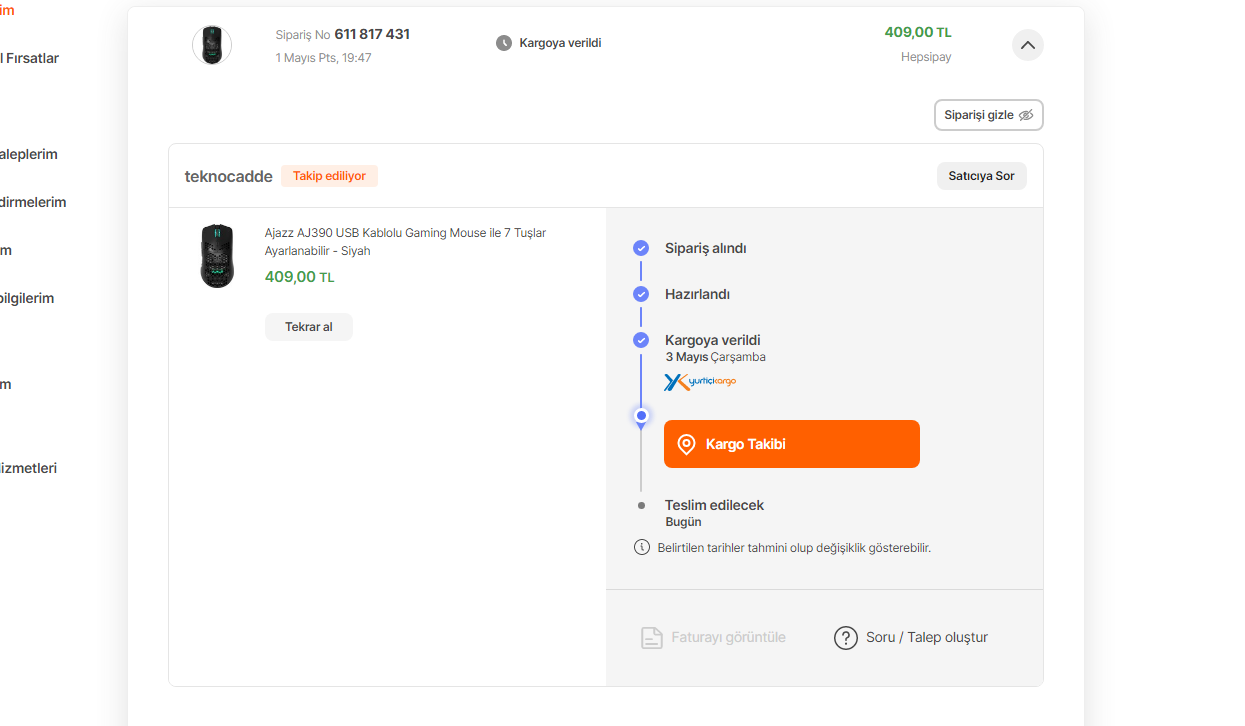Click the Takip ediliyor badge
Image resolution: width=1245 pixels, height=726 pixels.
coord(329,176)
